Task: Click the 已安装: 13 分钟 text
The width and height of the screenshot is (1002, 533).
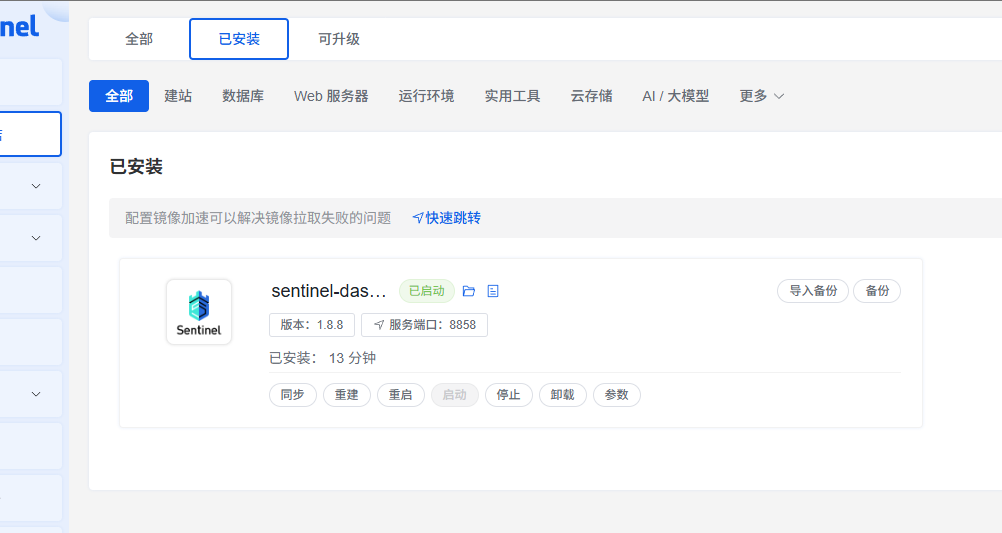Action: (323, 358)
